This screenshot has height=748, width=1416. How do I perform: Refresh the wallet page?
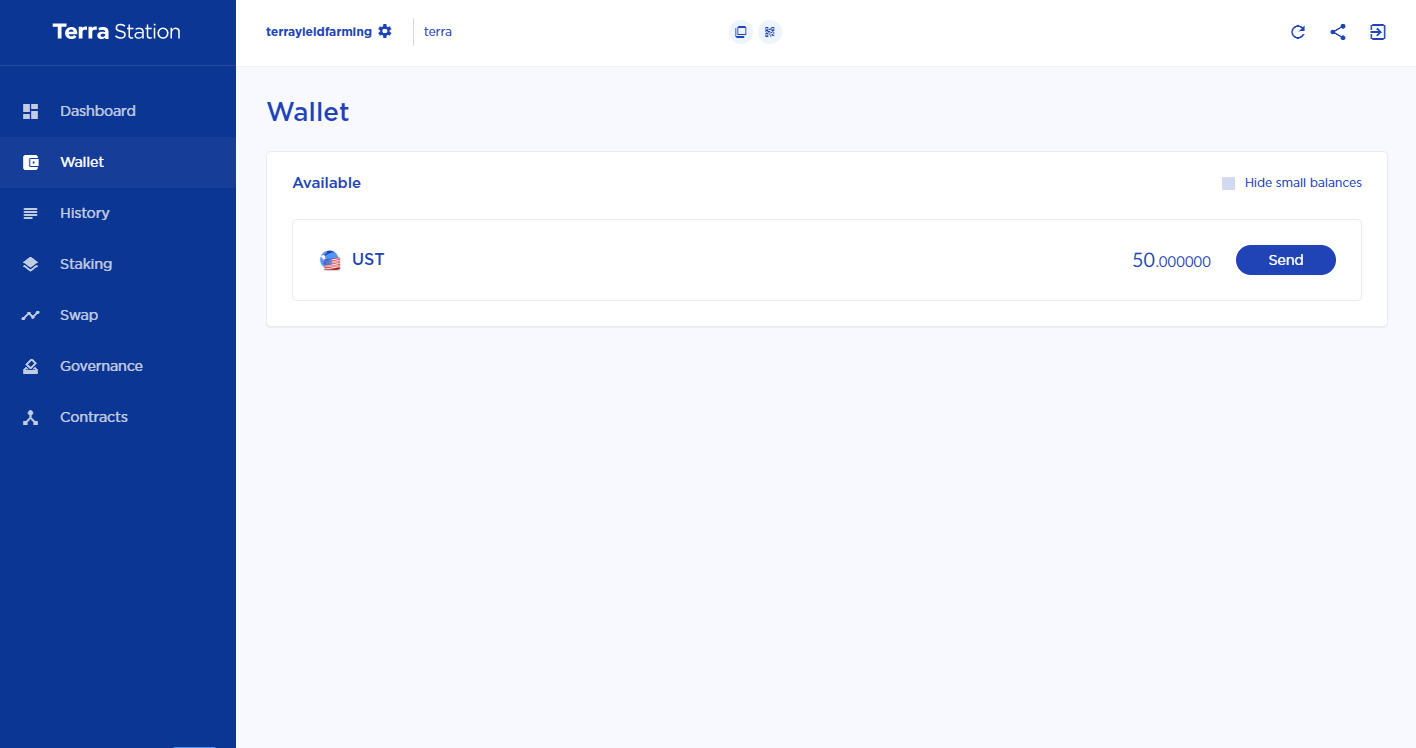pos(1298,32)
